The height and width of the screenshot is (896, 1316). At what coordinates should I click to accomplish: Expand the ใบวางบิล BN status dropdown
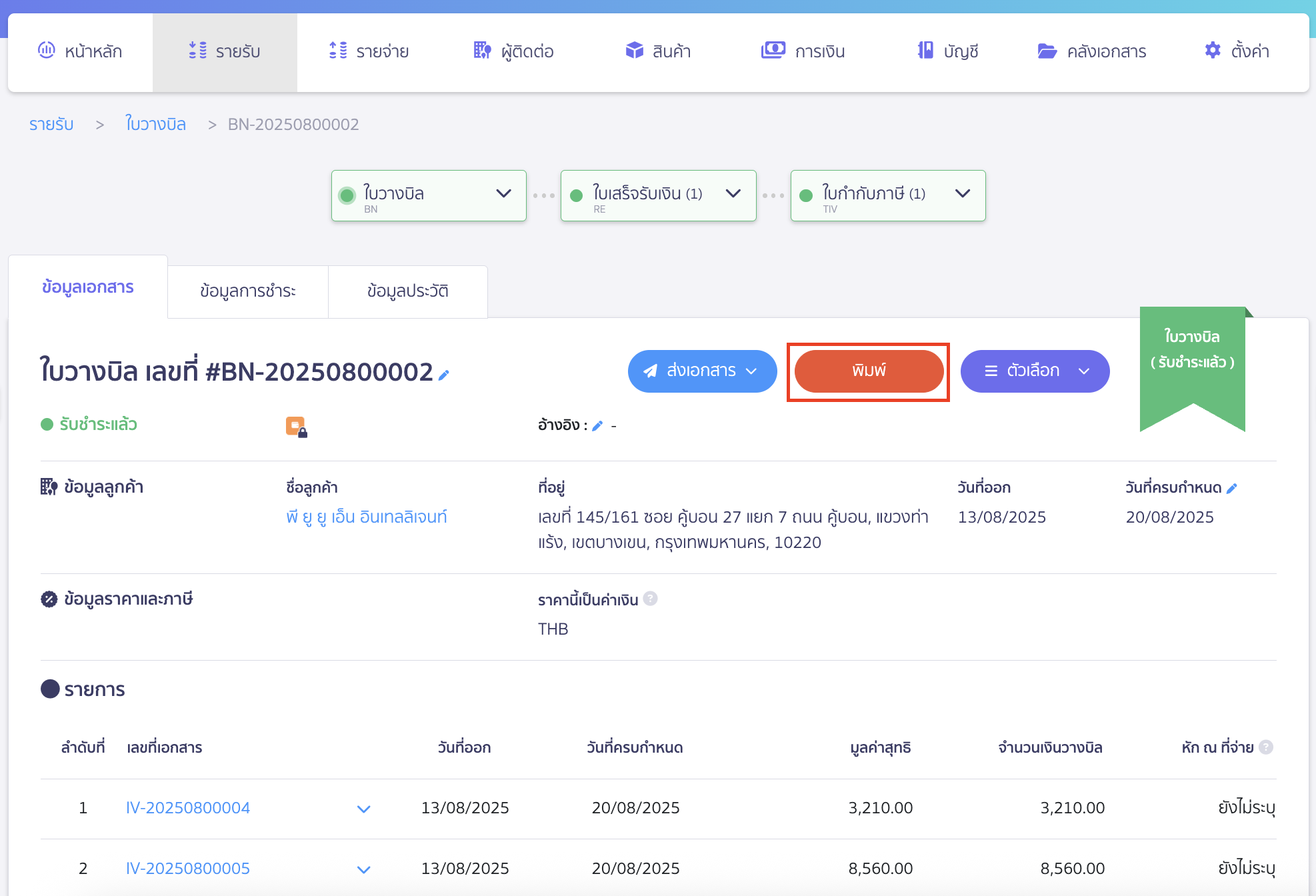(503, 194)
